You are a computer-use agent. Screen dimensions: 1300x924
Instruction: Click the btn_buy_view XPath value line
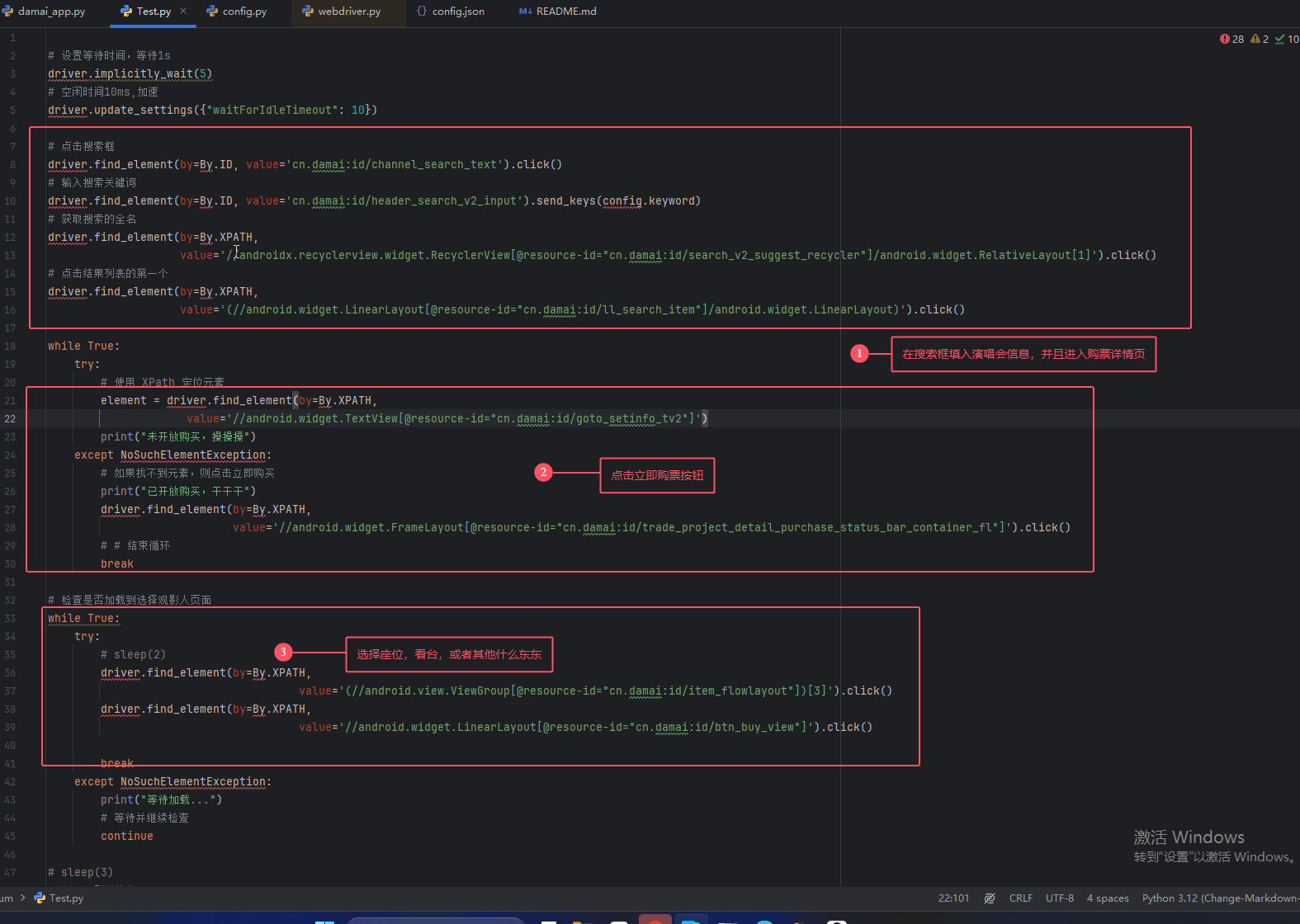(585, 727)
